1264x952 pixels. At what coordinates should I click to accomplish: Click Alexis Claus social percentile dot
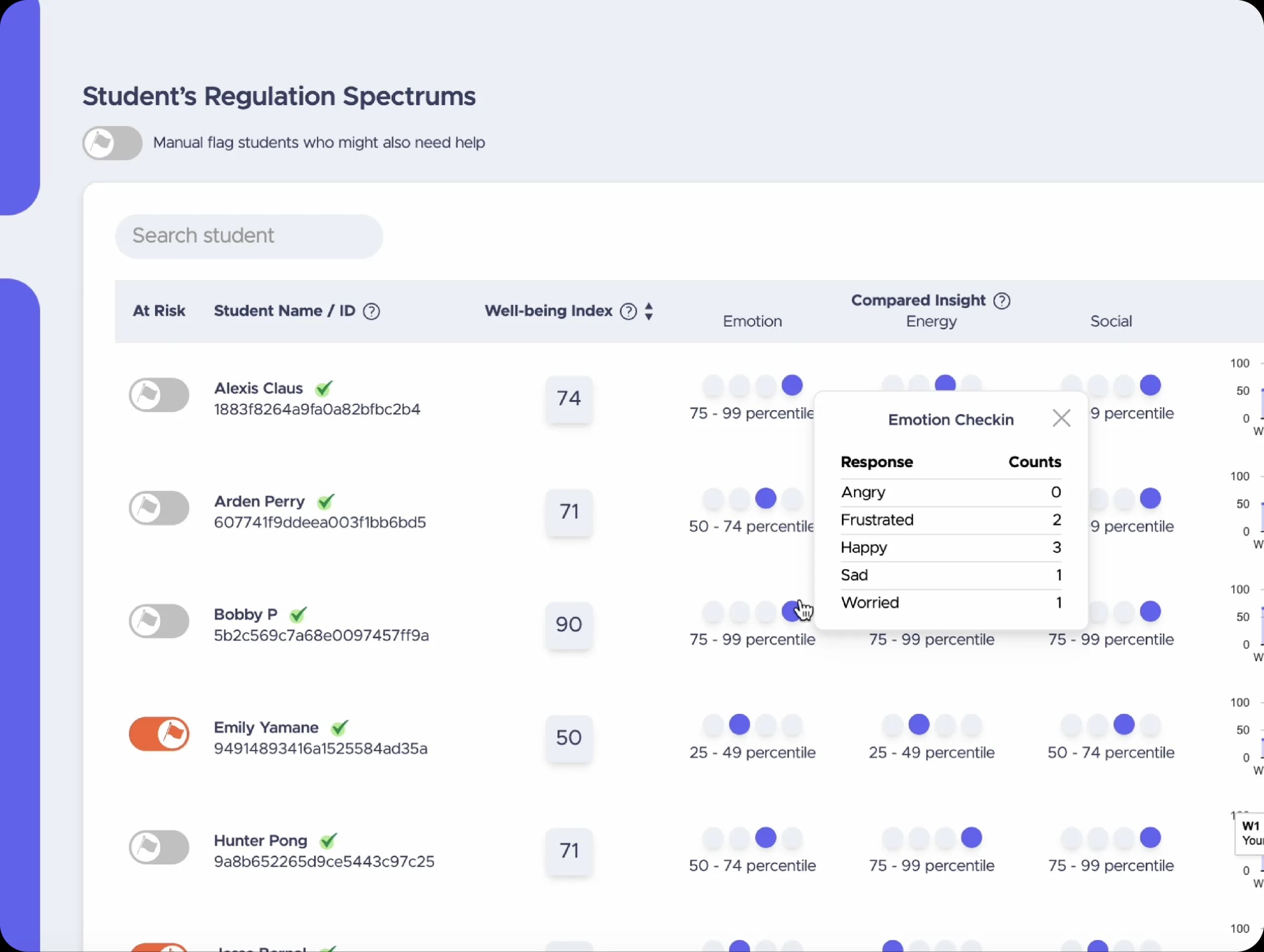[x=1150, y=385]
